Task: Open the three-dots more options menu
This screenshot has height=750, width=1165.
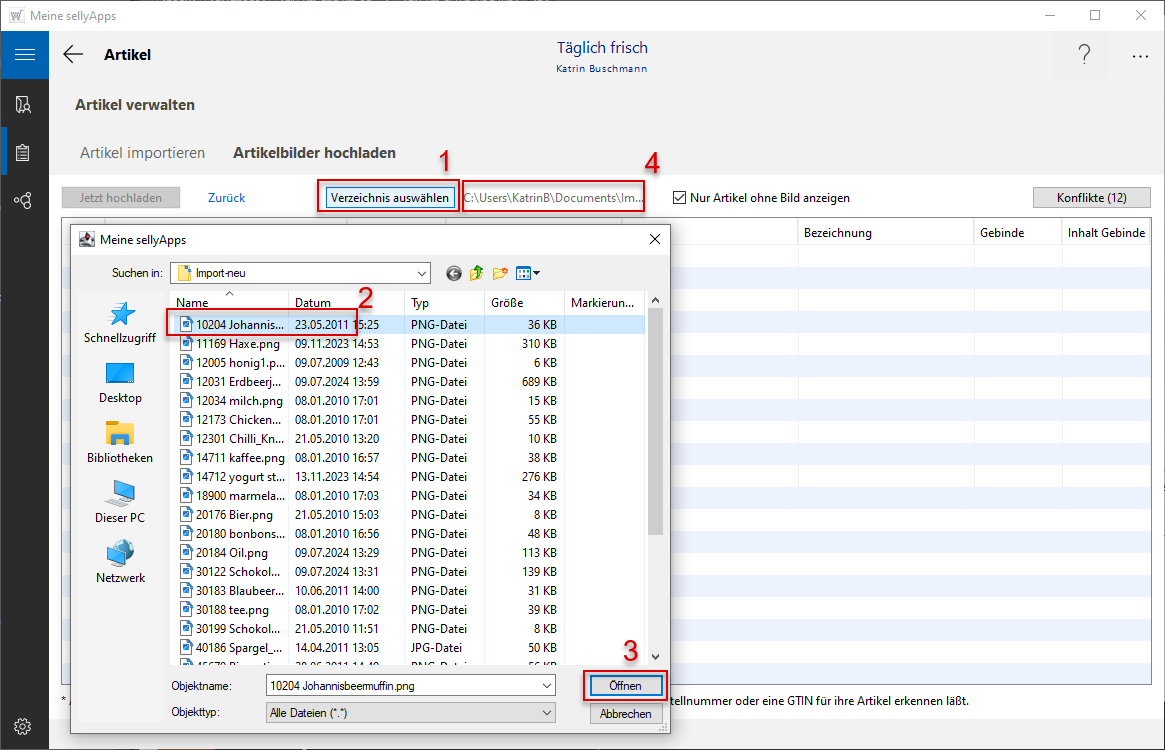Action: [x=1140, y=56]
